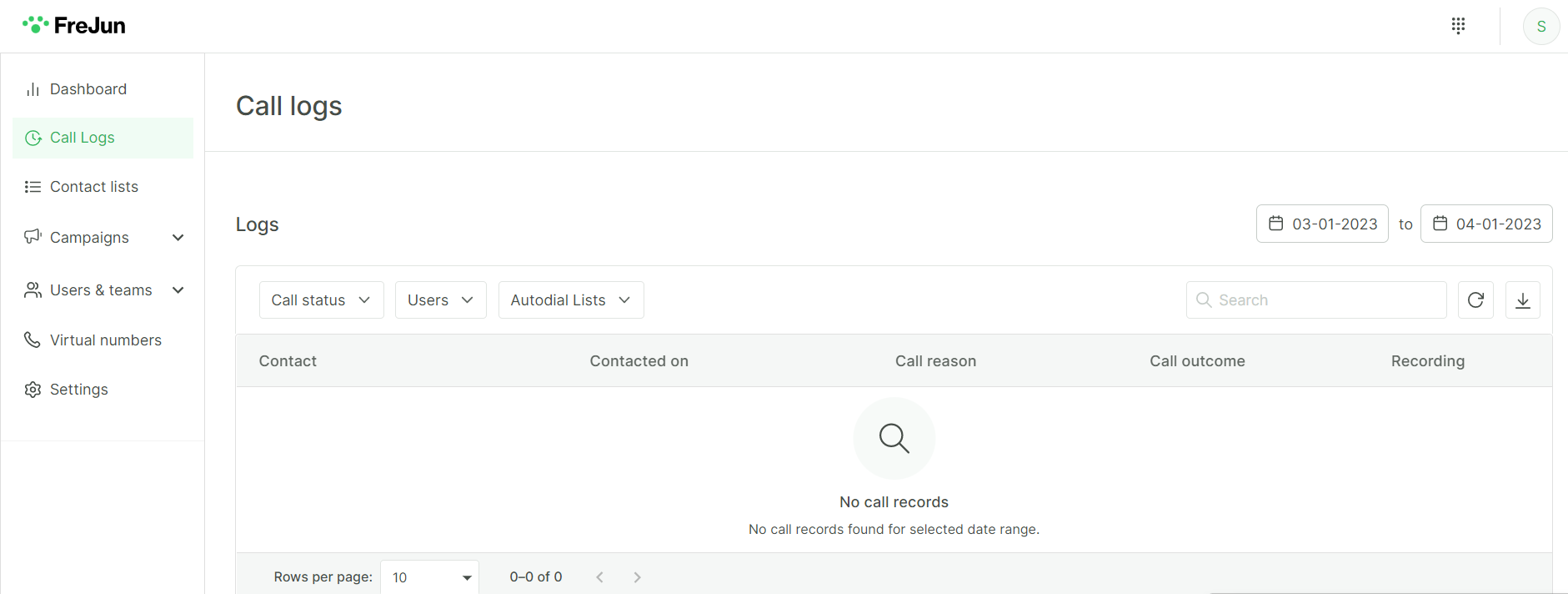Click the Settings gear icon in sidebar
The width and height of the screenshot is (1568, 594).
(x=33, y=390)
